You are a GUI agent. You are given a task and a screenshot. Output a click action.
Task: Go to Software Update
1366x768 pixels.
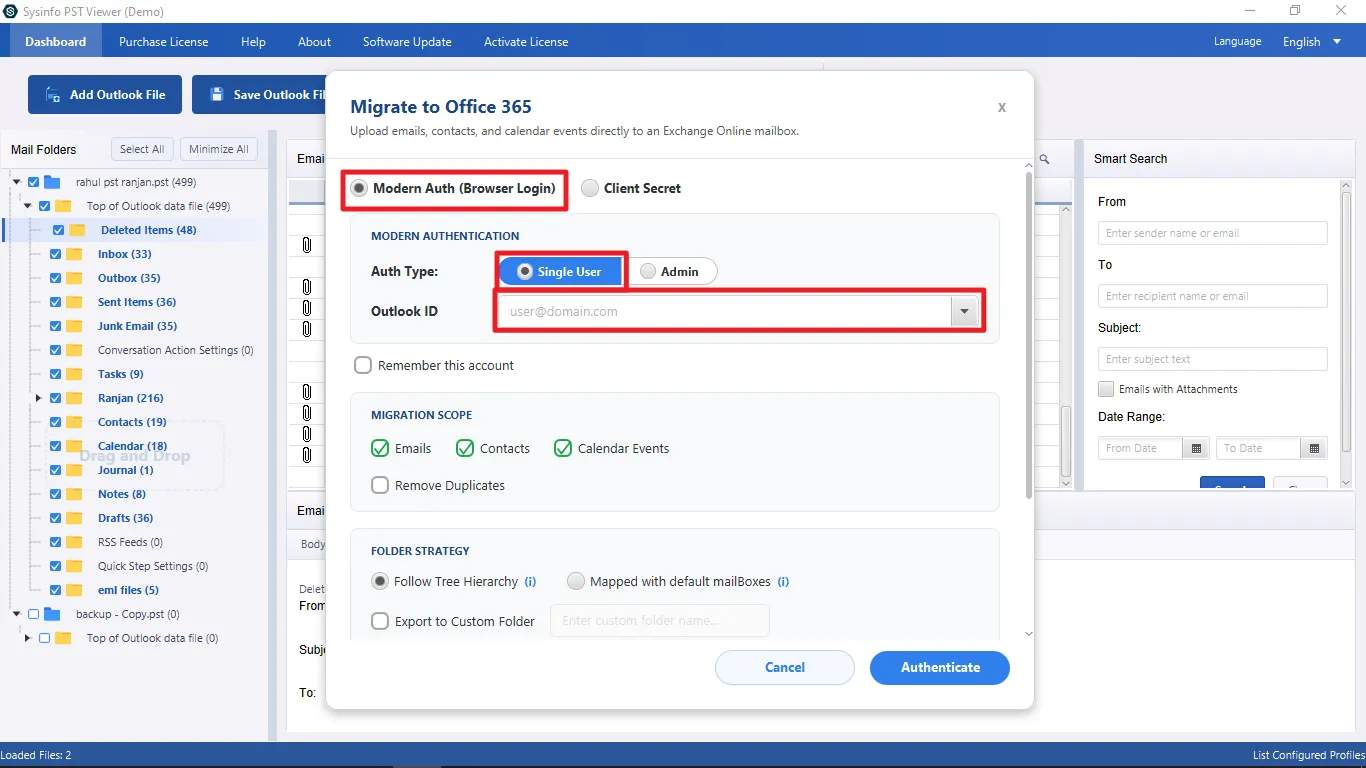(407, 42)
